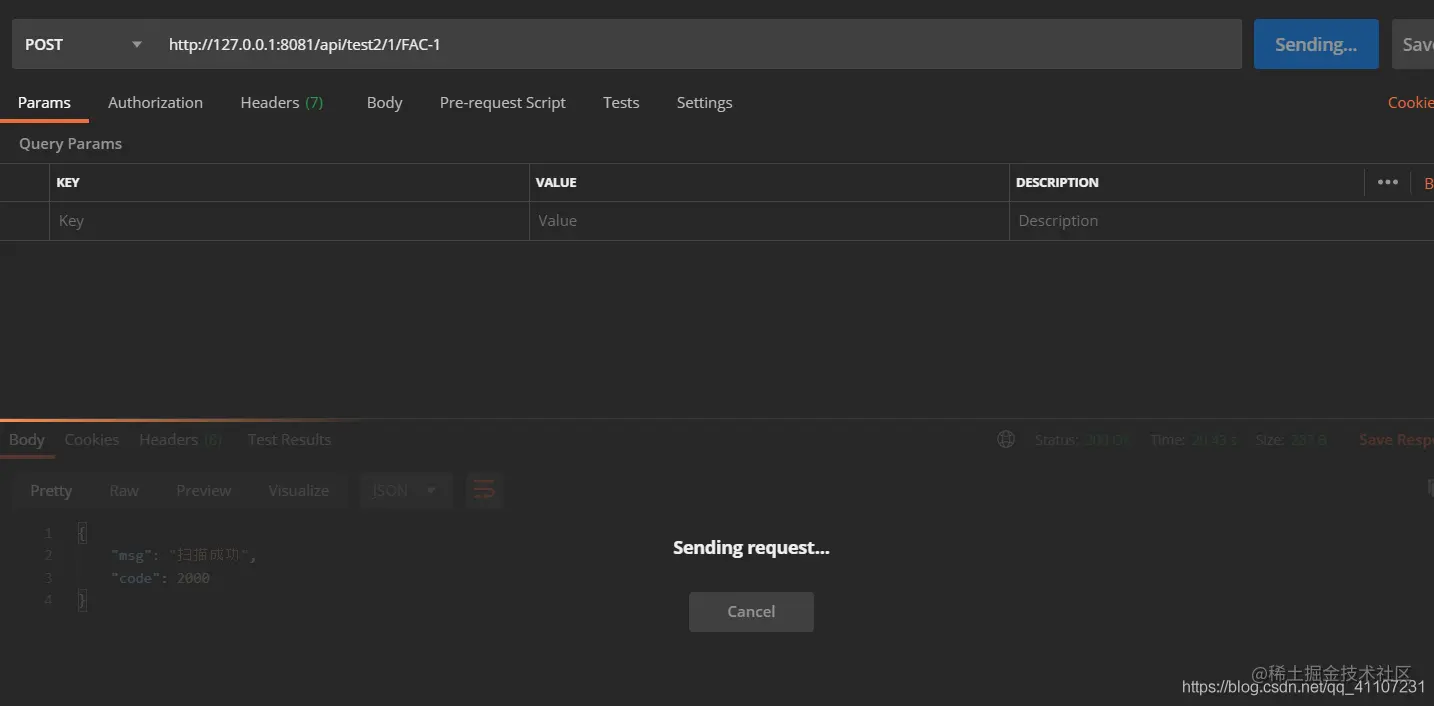Click the network globe icon
Screen dimensions: 1434x706
tap(1006, 439)
